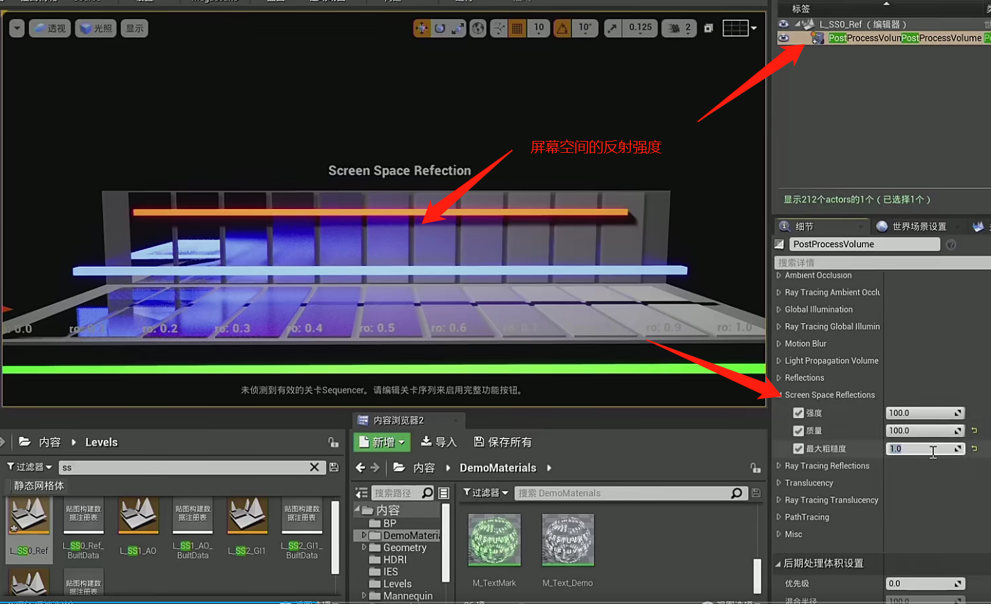Toggle rotation snap angle icon
The width and height of the screenshot is (991, 604).
(x=563, y=28)
